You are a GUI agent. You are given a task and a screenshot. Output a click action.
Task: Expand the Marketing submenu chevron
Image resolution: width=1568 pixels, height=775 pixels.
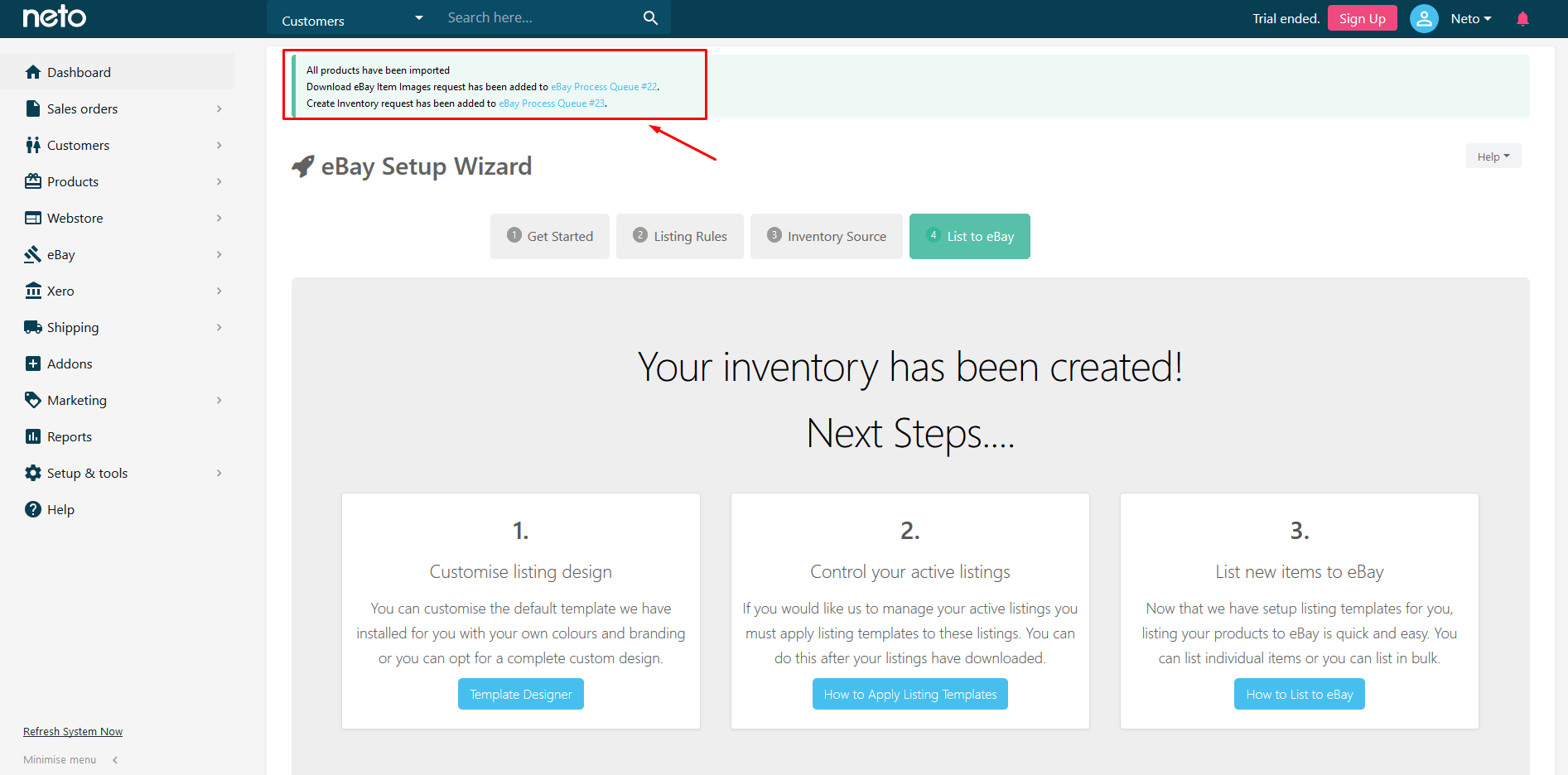pos(220,400)
